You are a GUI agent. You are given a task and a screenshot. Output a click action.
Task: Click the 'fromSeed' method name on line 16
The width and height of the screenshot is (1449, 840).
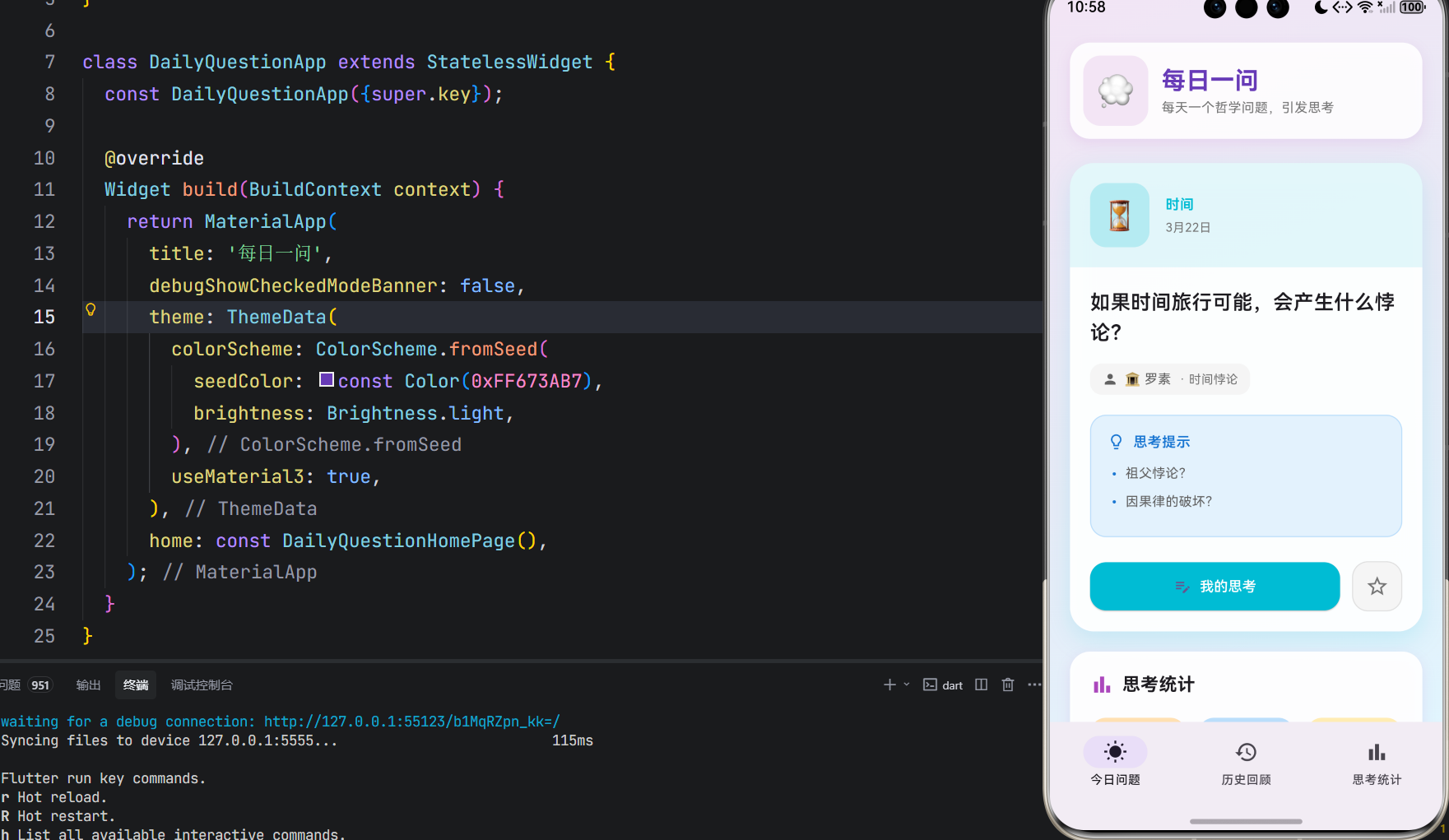point(493,349)
